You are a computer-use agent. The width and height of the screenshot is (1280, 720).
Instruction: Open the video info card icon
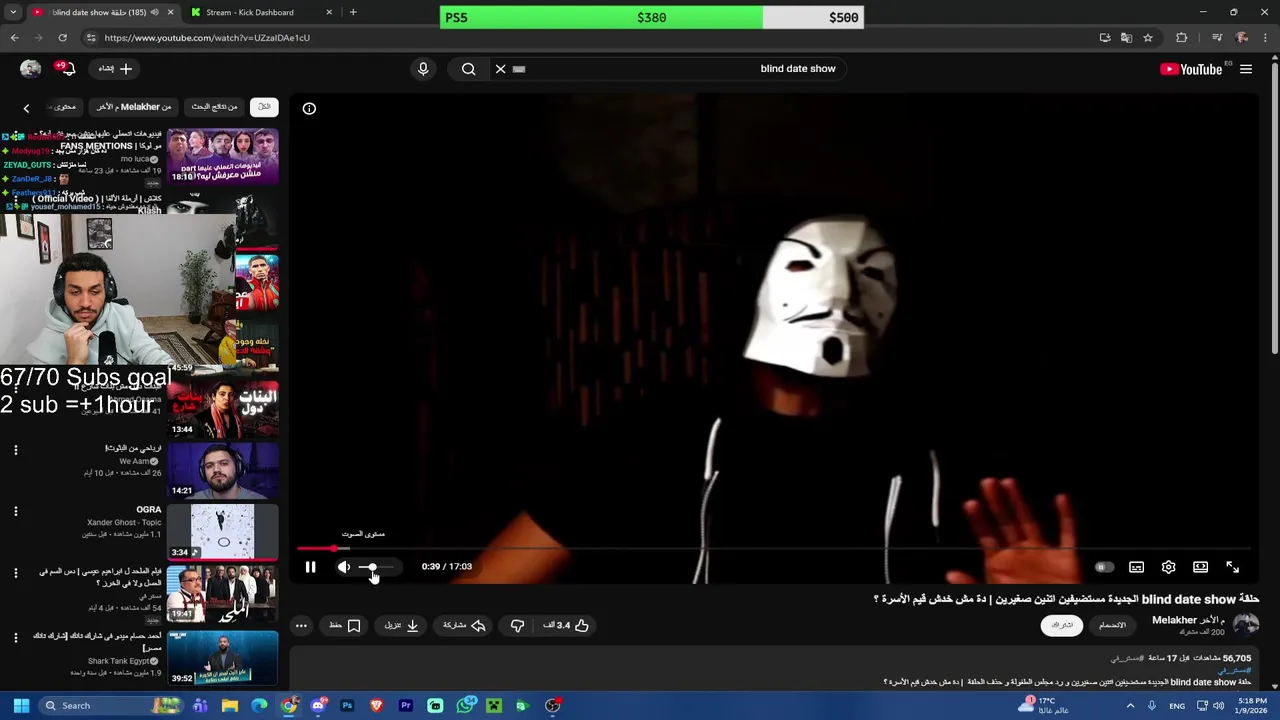pos(309,108)
